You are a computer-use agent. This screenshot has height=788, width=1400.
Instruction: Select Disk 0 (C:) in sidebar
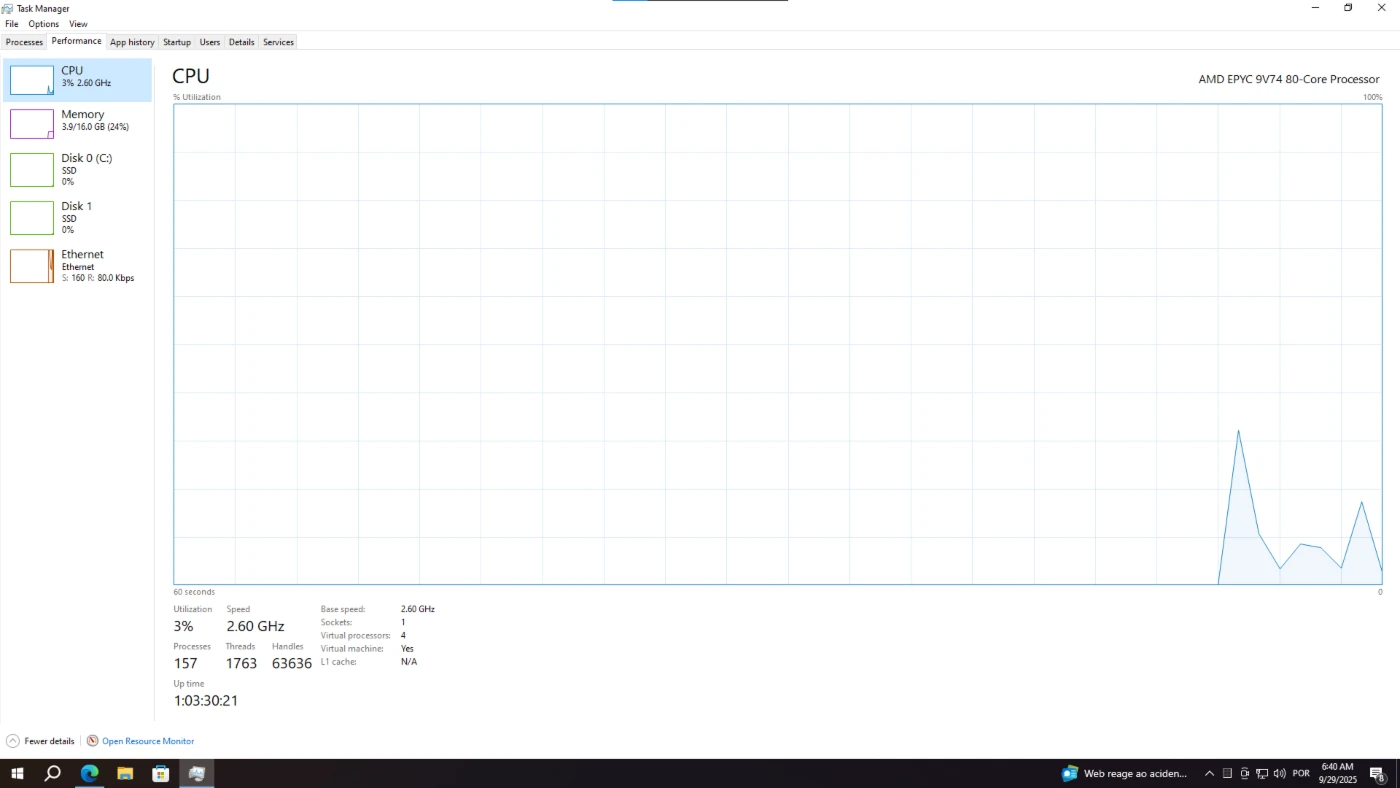32,170
